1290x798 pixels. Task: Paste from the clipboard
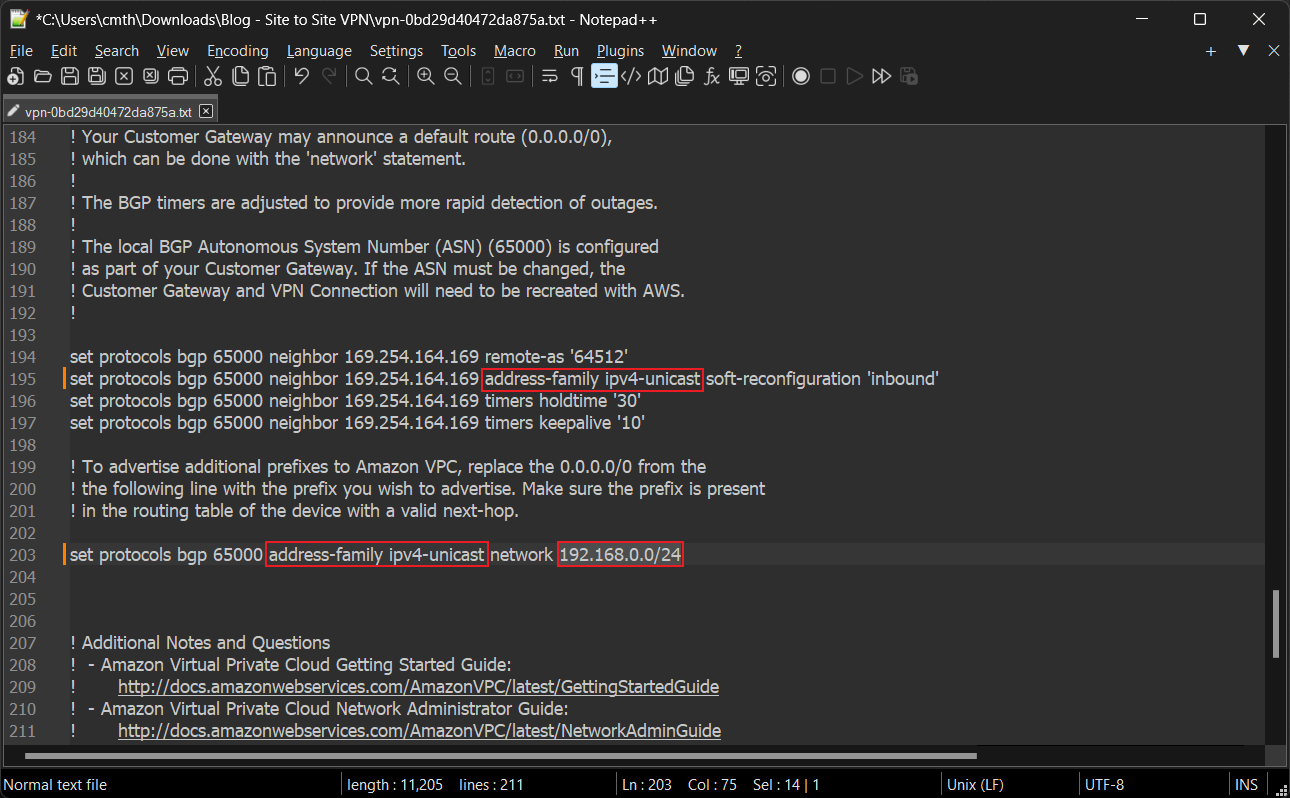(x=267, y=76)
